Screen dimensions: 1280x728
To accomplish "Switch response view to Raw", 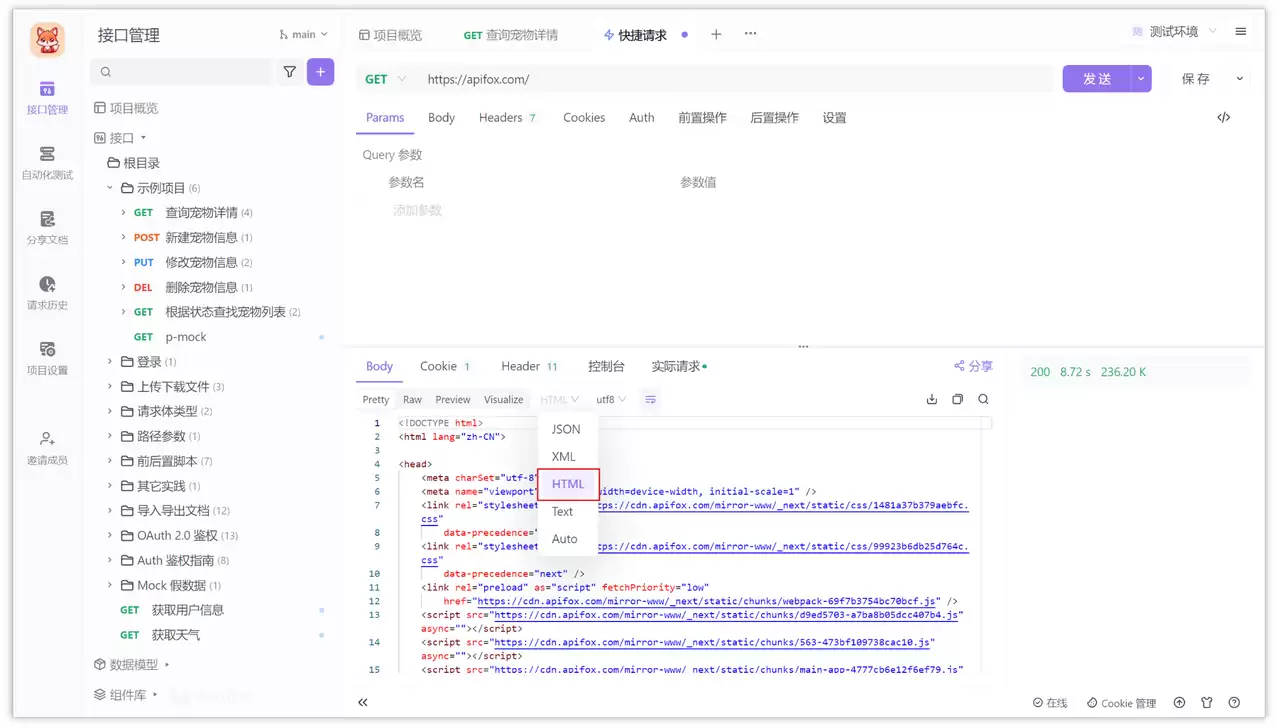I will click(412, 399).
